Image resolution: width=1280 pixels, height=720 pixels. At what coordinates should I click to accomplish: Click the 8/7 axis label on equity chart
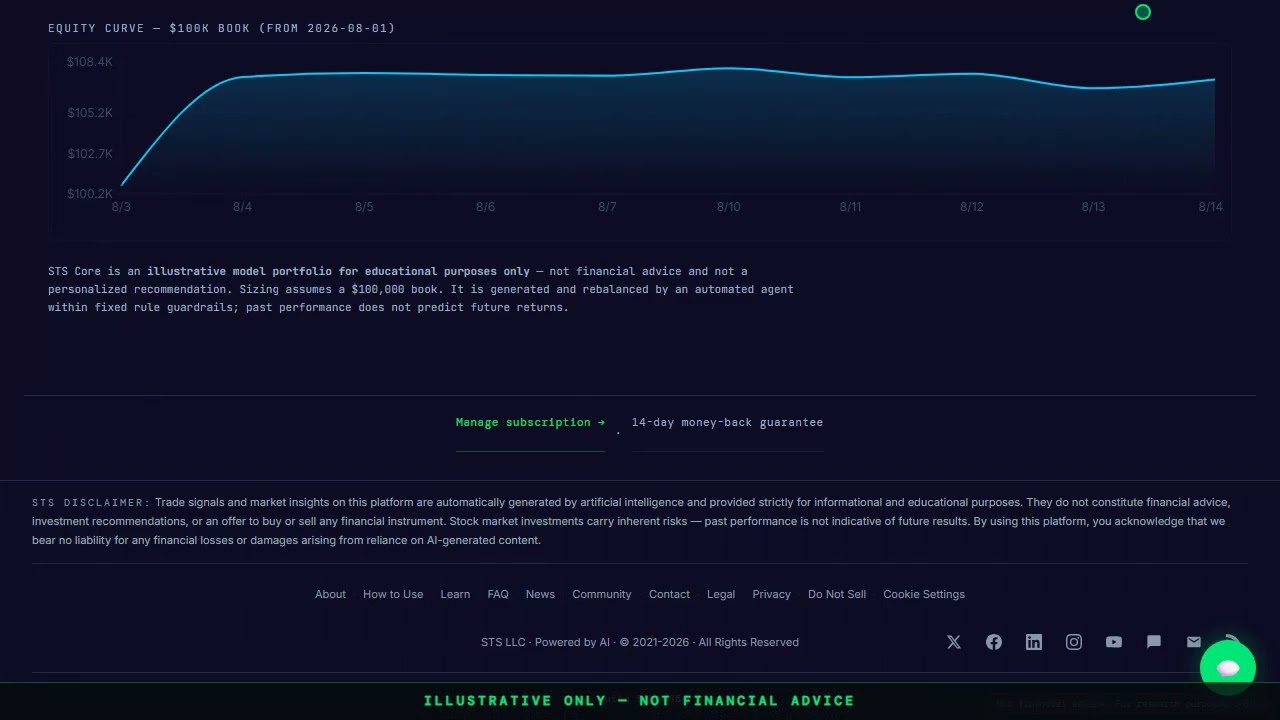tap(607, 207)
